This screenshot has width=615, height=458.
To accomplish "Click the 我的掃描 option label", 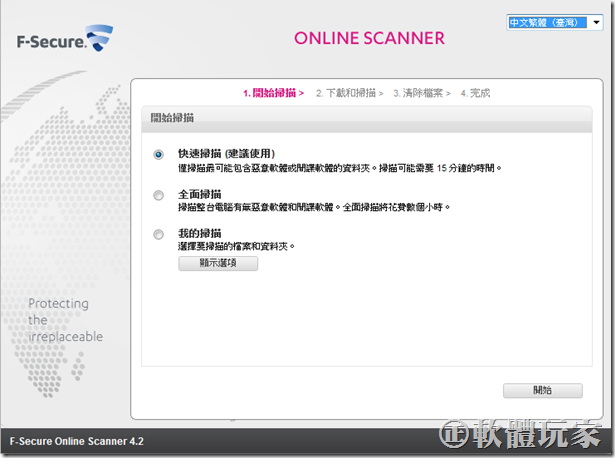I will tap(200, 233).
